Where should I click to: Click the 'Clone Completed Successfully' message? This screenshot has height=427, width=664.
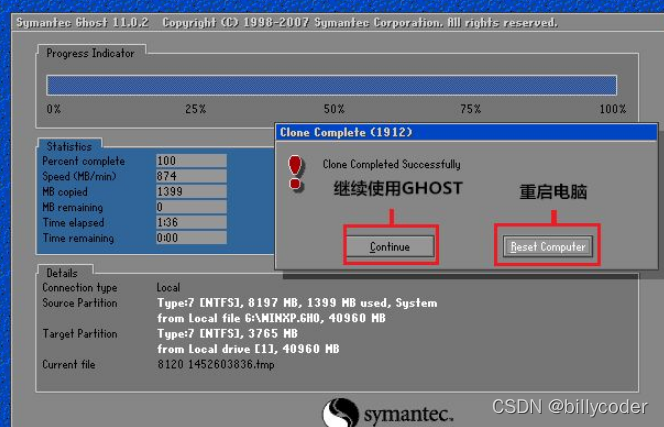[391, 164]
